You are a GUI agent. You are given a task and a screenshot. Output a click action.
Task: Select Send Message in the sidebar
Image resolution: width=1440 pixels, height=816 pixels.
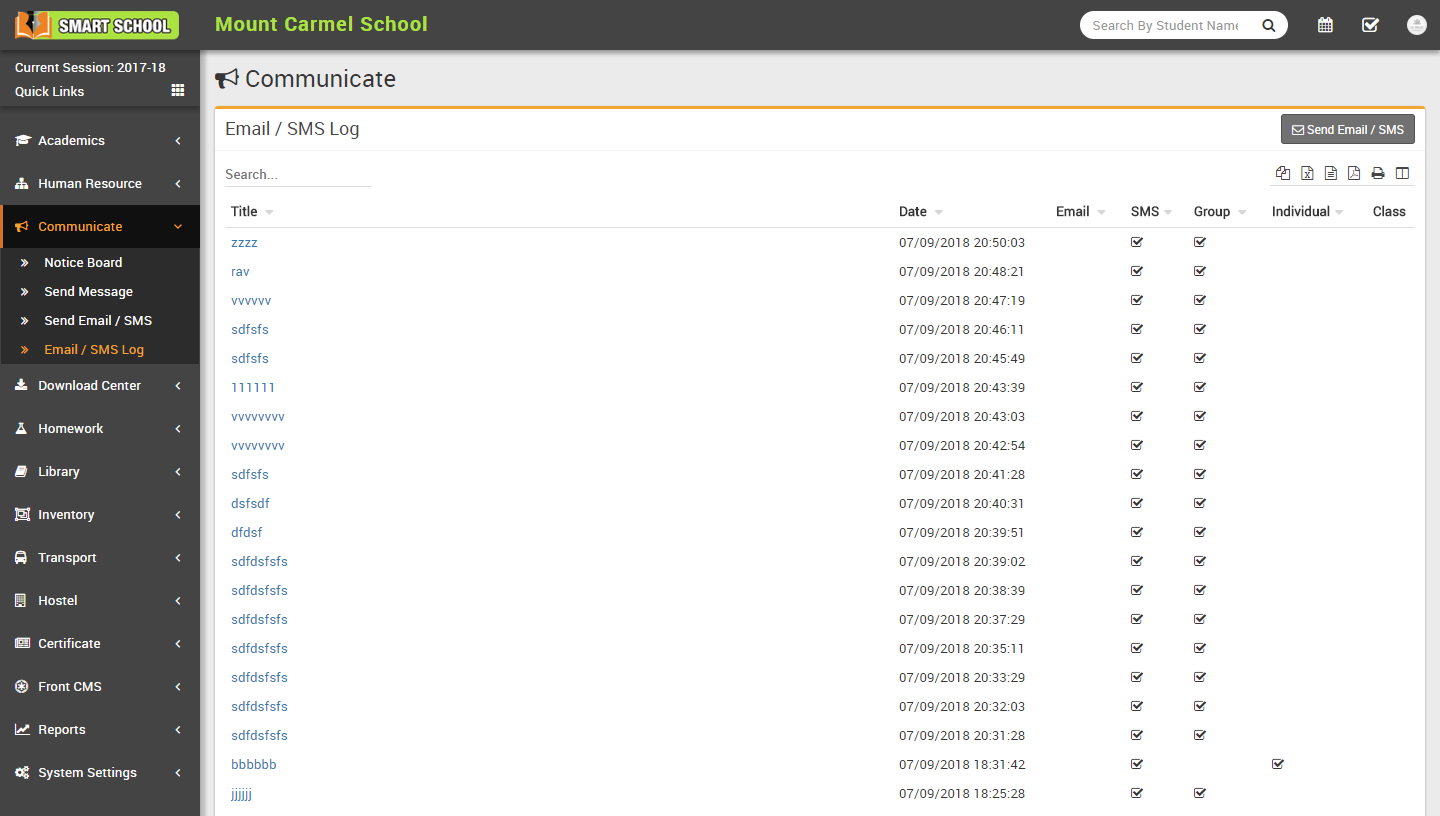click(88, 292)
